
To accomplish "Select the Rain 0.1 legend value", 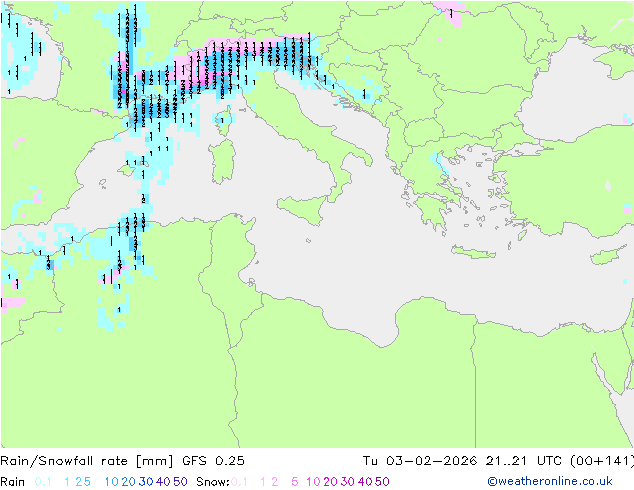I will [x=43, y=482].
